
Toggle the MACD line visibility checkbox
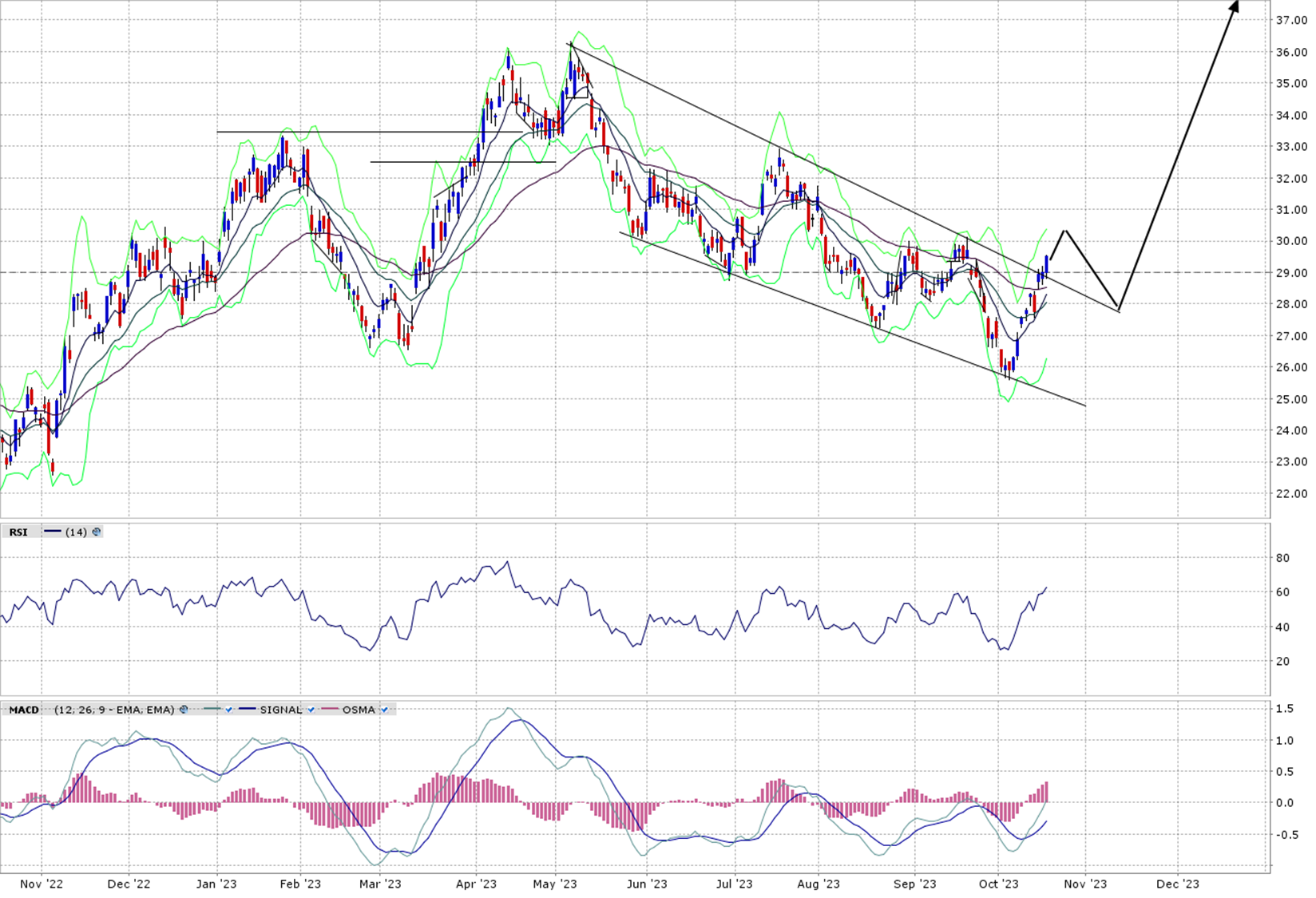(x=229, y=709)
